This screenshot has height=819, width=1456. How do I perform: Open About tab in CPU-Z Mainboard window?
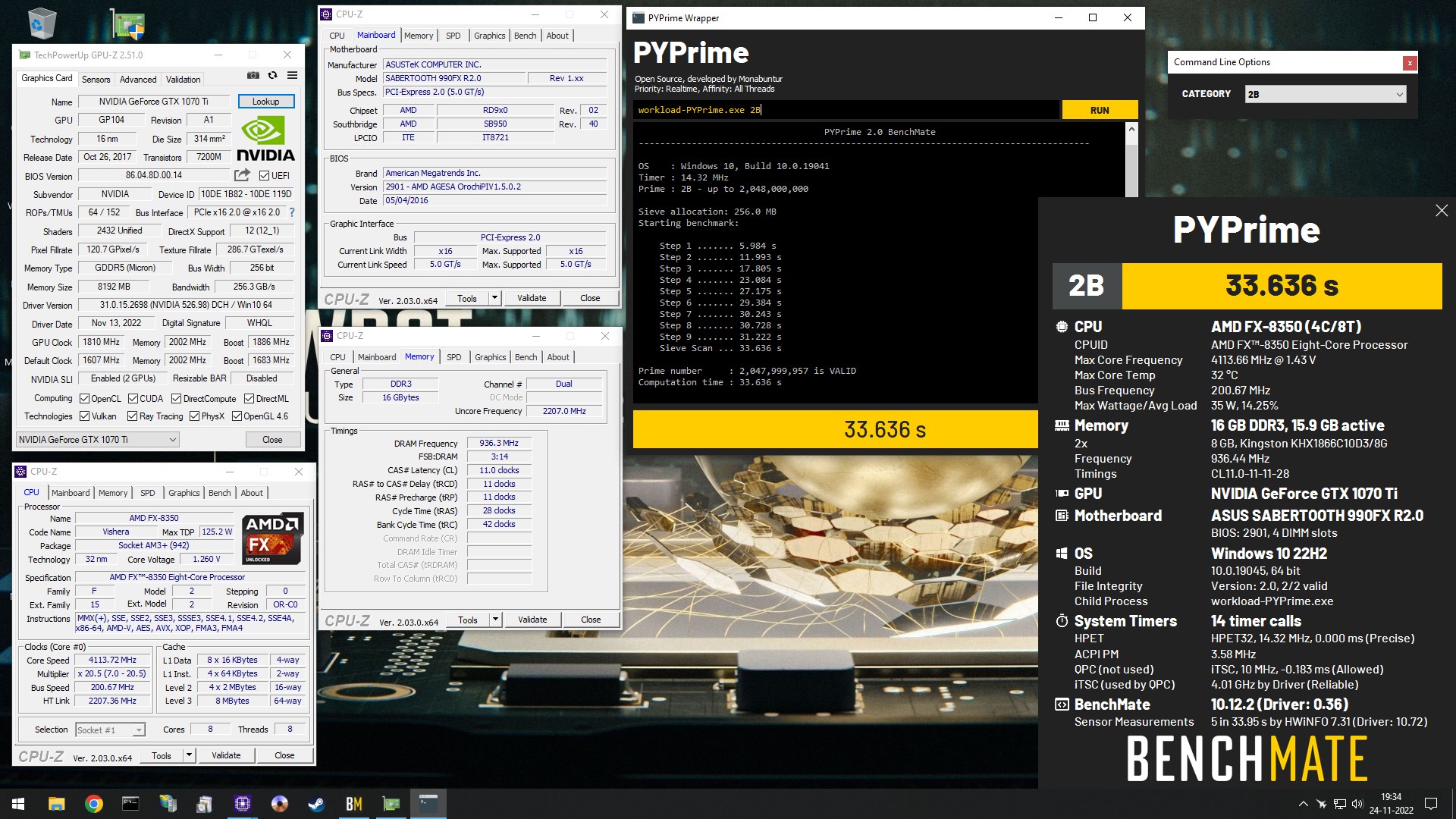pyautogui.click(x=557, y=36)
